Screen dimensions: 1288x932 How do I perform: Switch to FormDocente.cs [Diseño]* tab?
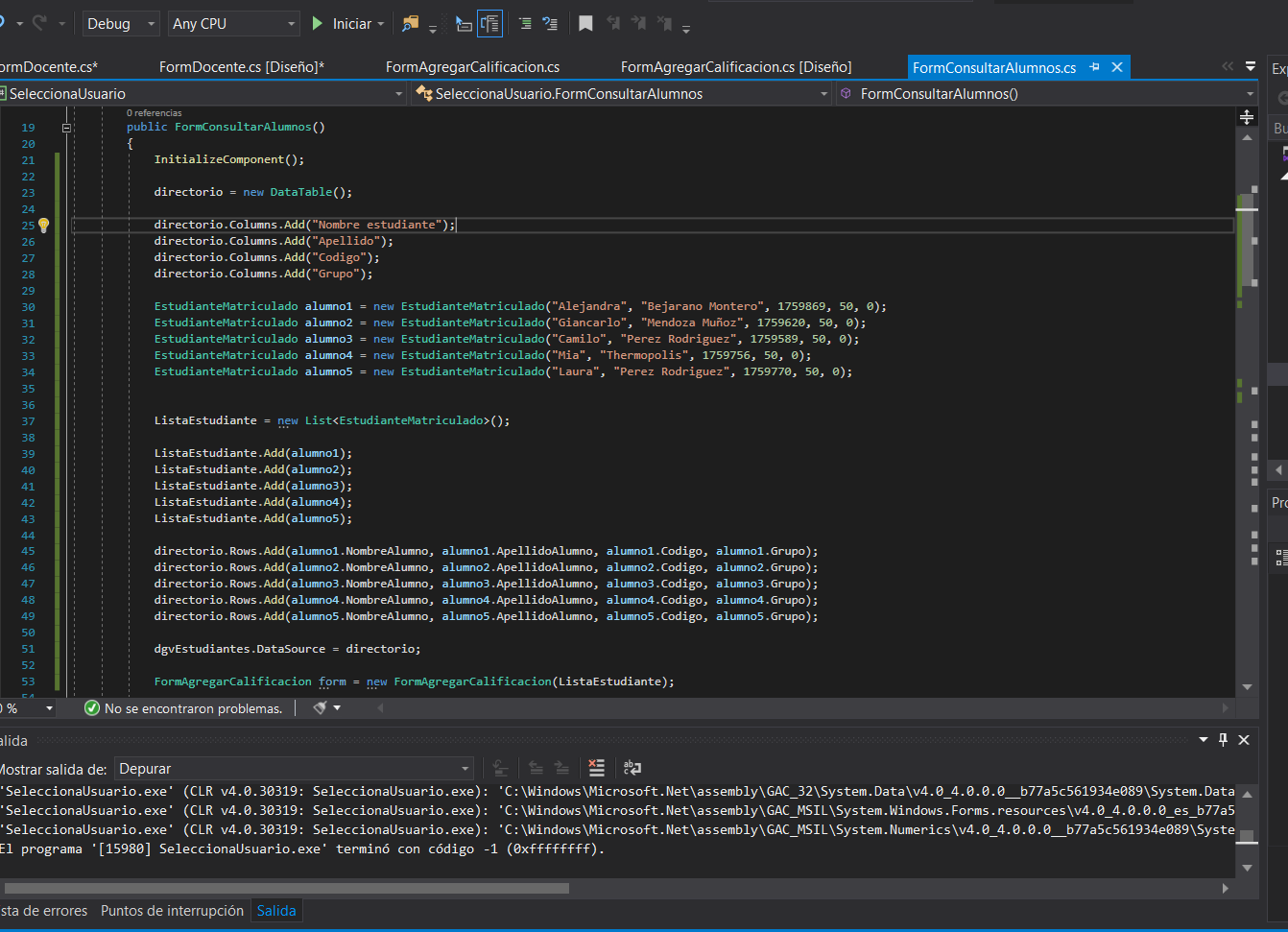241,66
